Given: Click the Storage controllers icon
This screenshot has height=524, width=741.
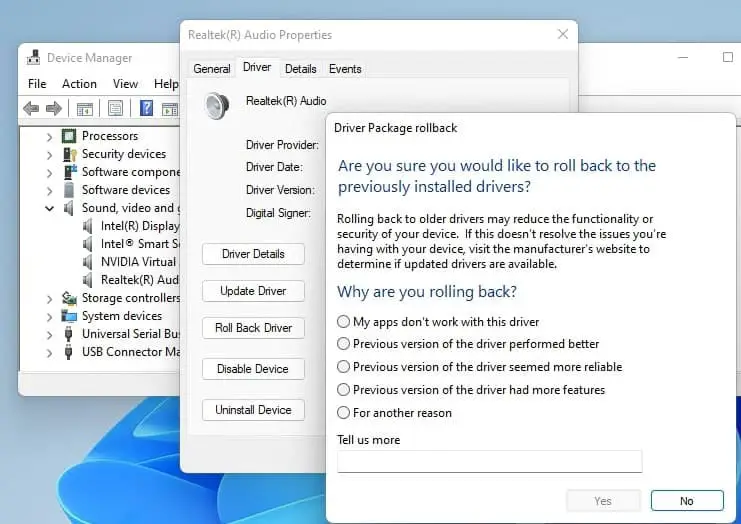Looking at the screenshot, I should click(69, 298).
